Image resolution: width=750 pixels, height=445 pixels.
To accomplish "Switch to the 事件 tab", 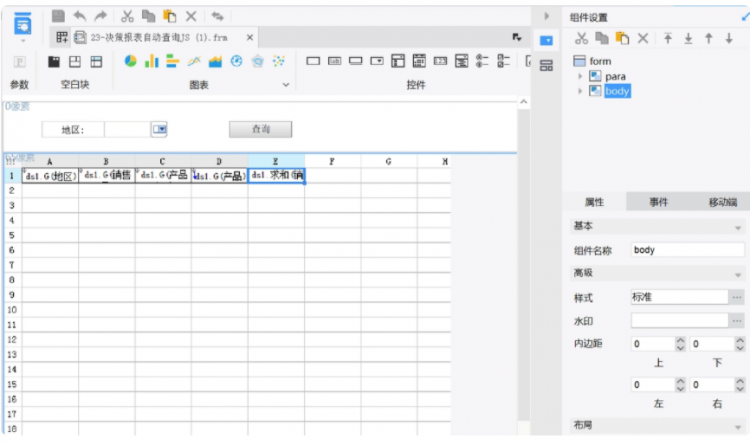I will click(658, 202).
